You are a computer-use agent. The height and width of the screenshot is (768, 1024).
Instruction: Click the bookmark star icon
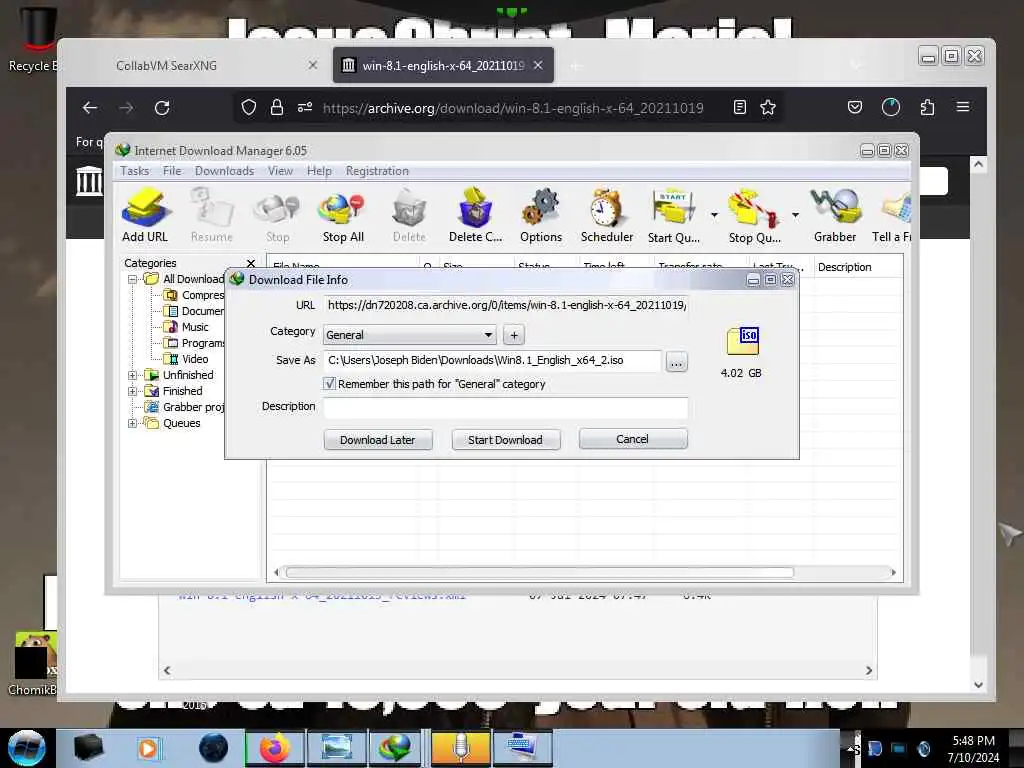pyautogui.click(x=768, y=107)
